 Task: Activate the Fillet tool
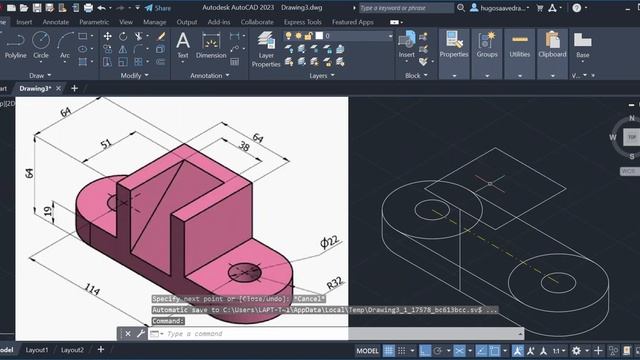coord(138,49)
